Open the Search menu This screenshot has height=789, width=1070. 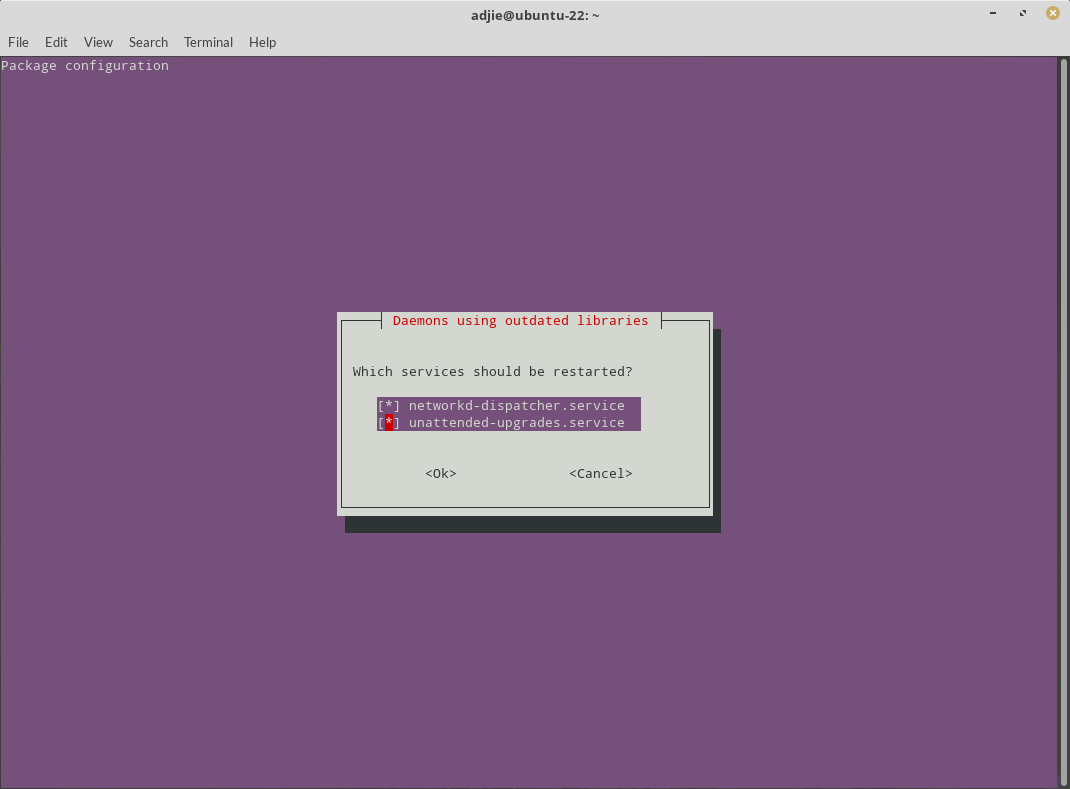[x=148, y=42]
